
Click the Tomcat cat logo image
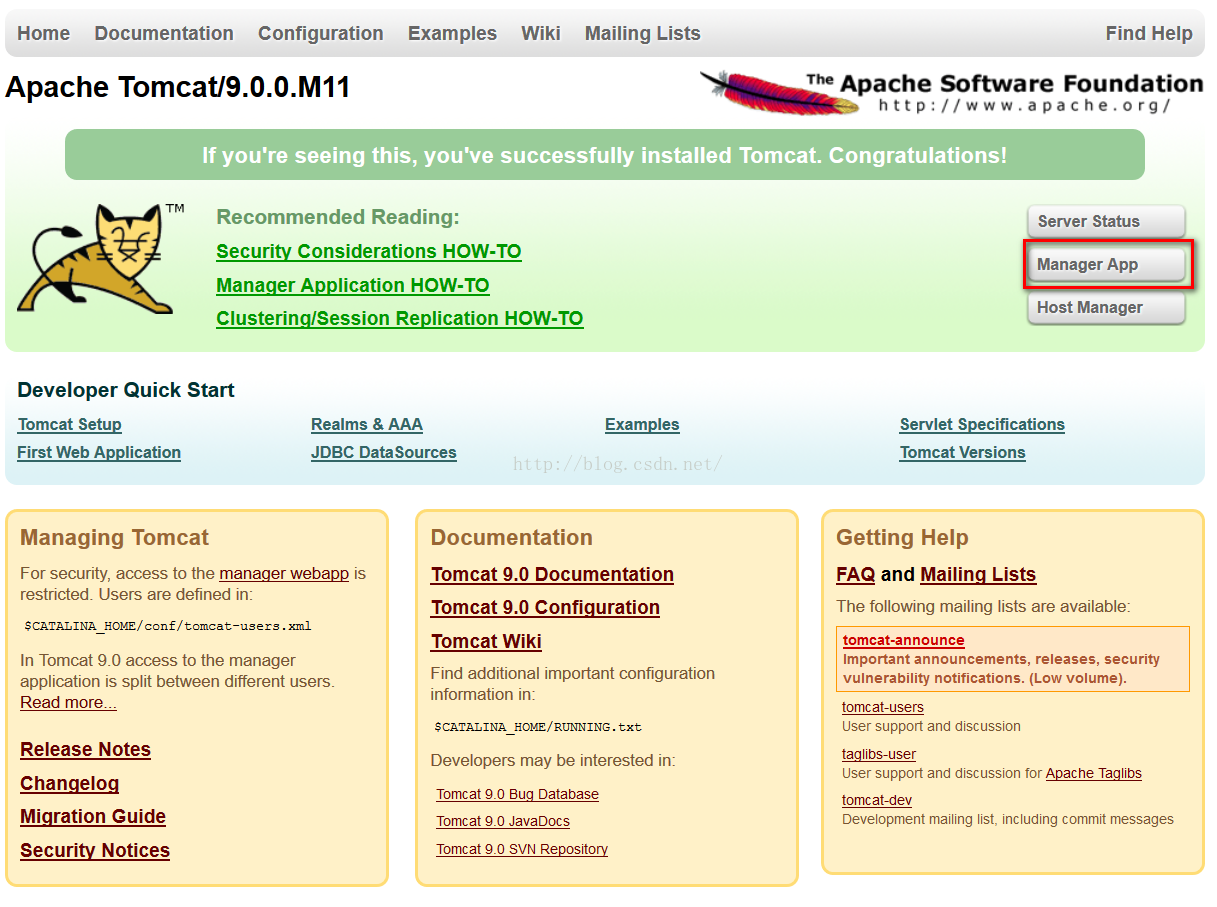click(101, 258)
